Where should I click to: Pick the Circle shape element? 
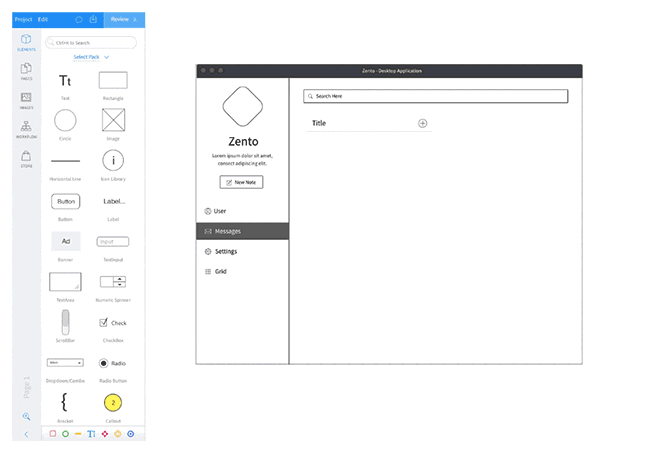[65, 121]
